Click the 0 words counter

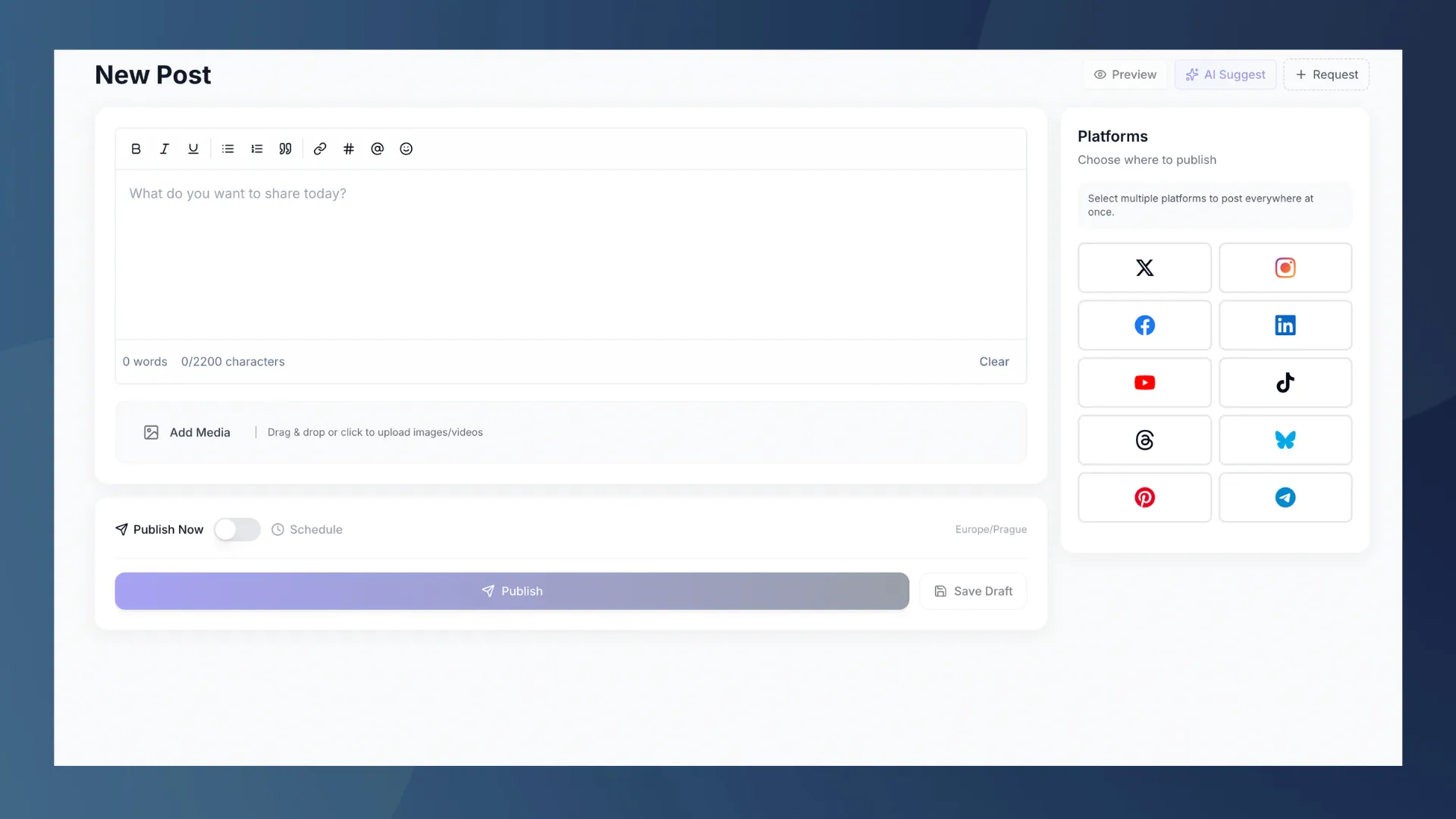[145, 362]
